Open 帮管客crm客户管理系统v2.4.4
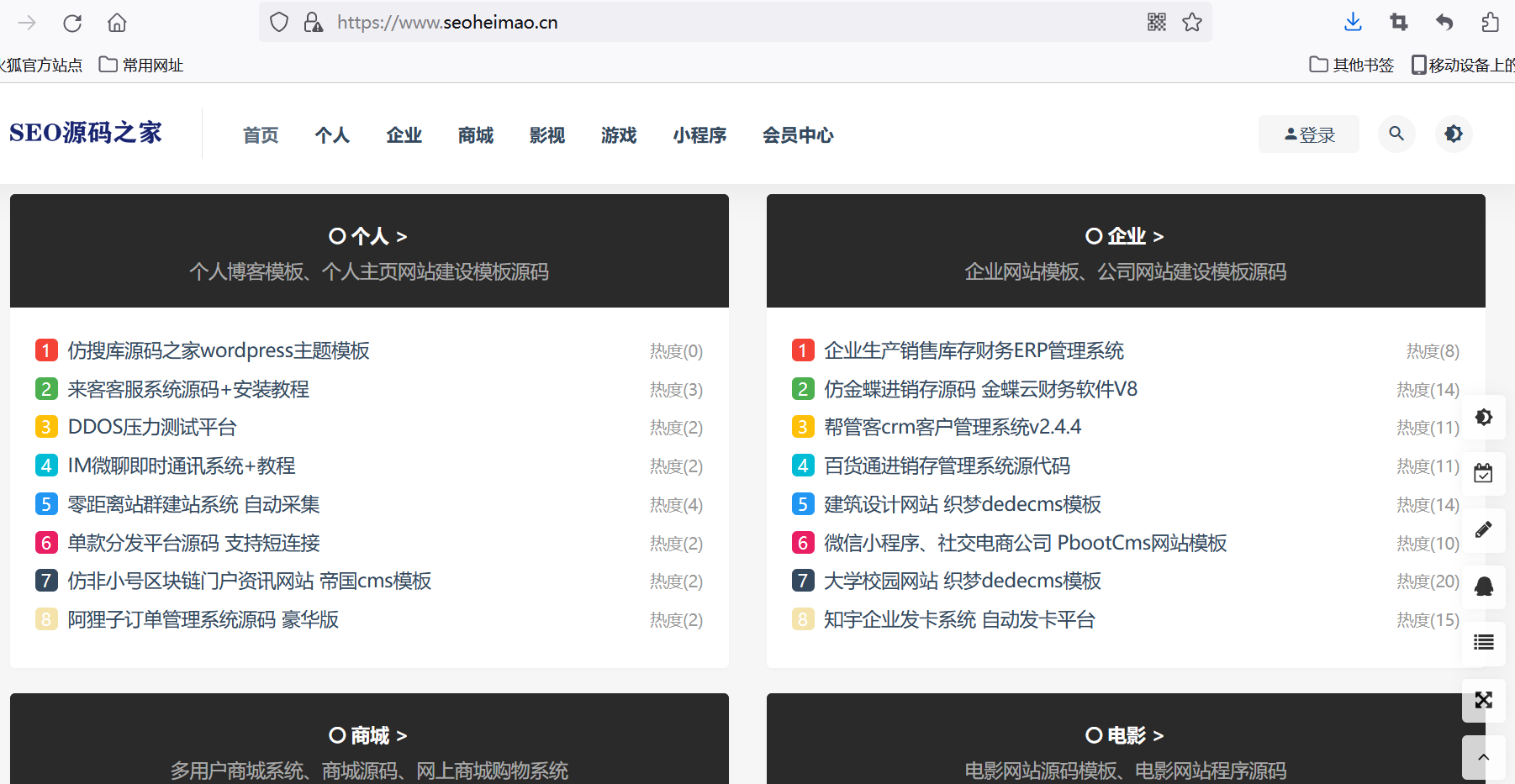Viewport: 1515px width, 784px height. (x=953, y=427)
